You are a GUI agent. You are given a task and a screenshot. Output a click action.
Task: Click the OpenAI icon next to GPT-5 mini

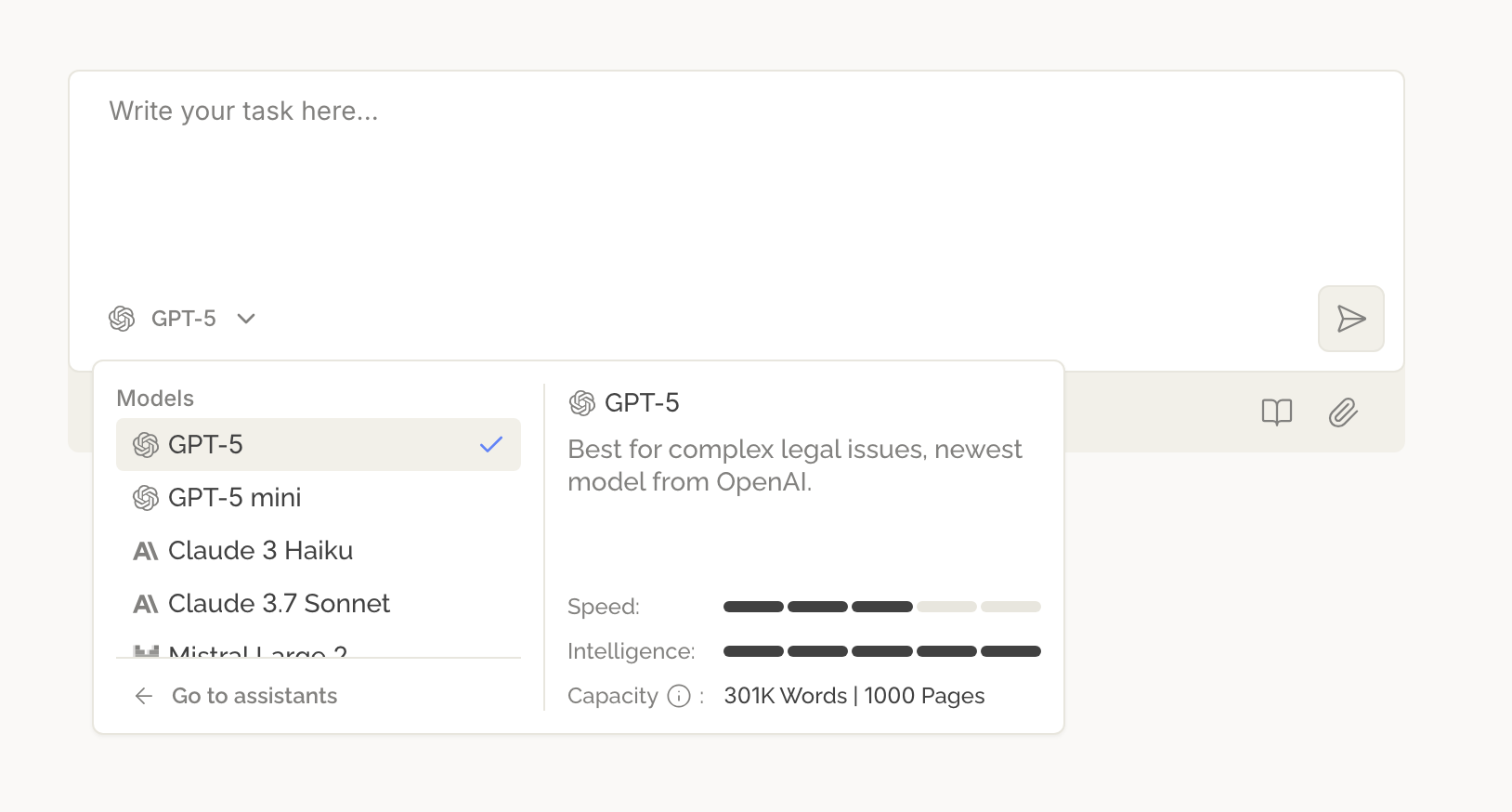[x=146, y=498]
